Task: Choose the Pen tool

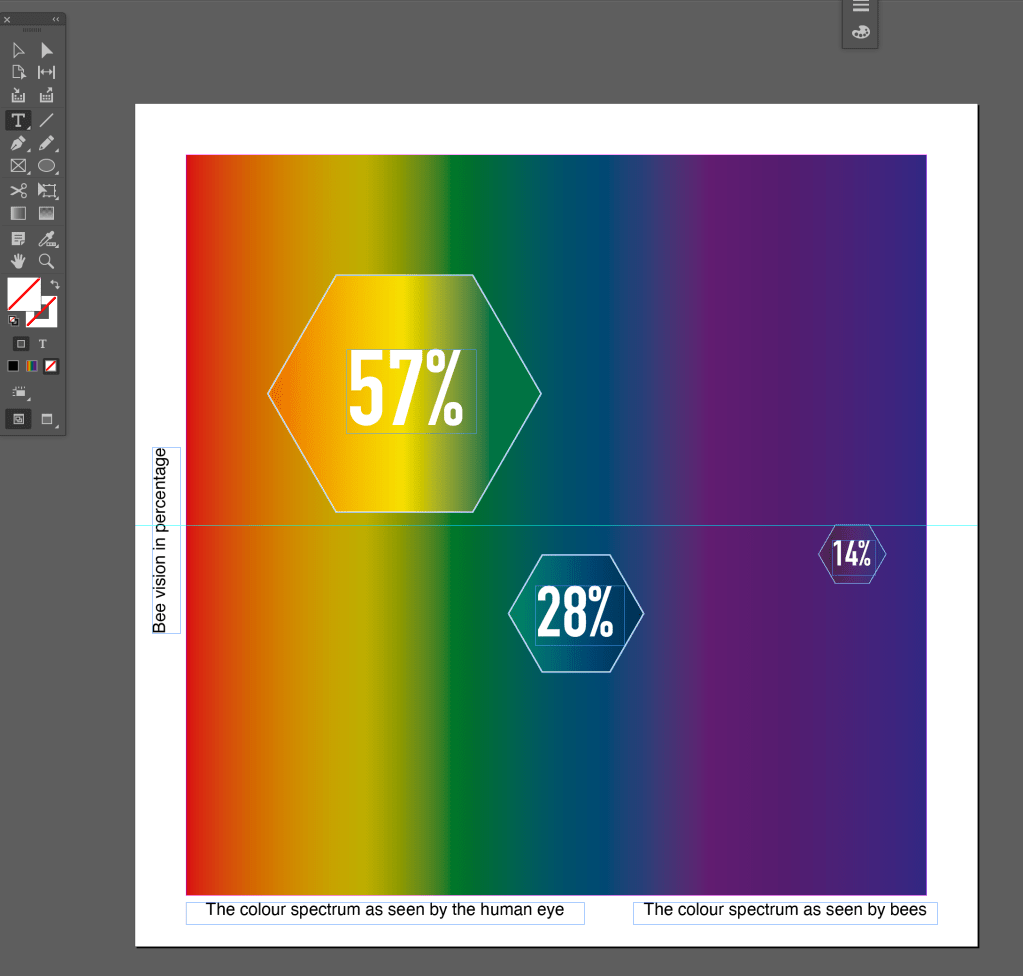Action: 18,144
